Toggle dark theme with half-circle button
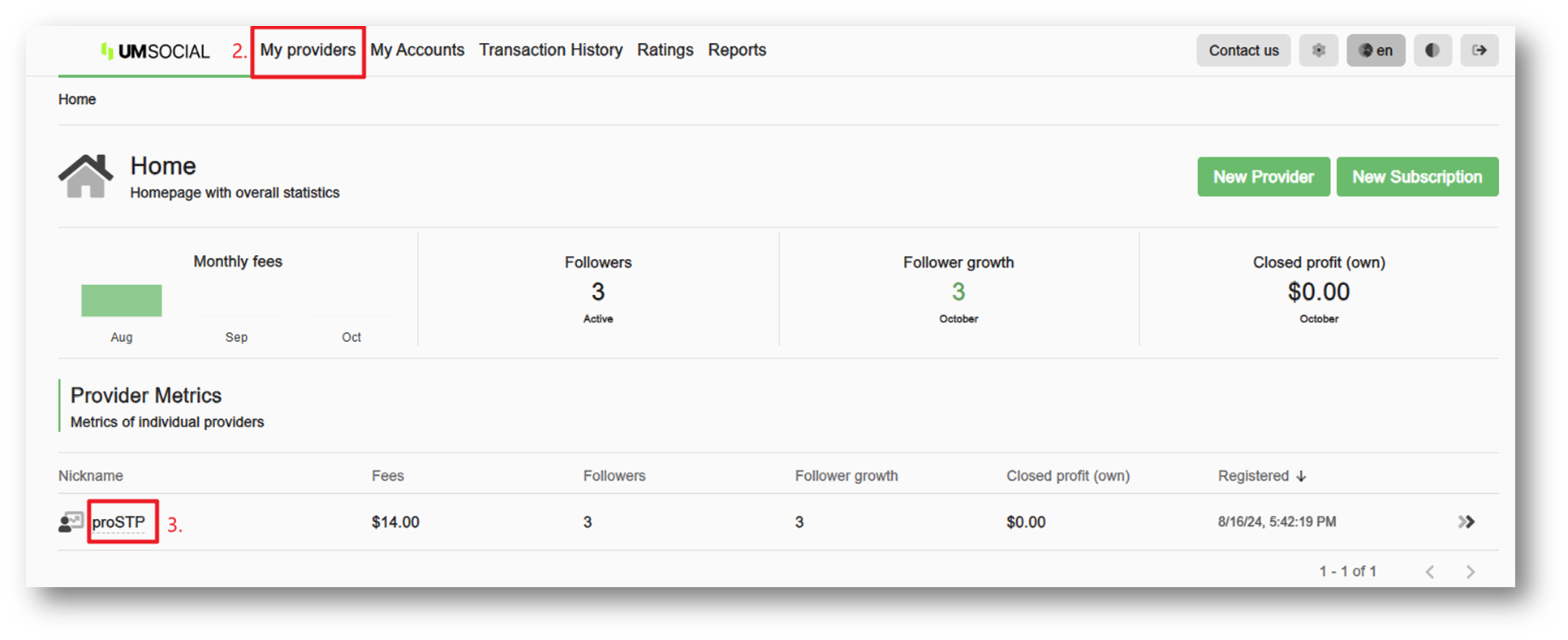1568x640 pixels. (x=1432, y=50)
